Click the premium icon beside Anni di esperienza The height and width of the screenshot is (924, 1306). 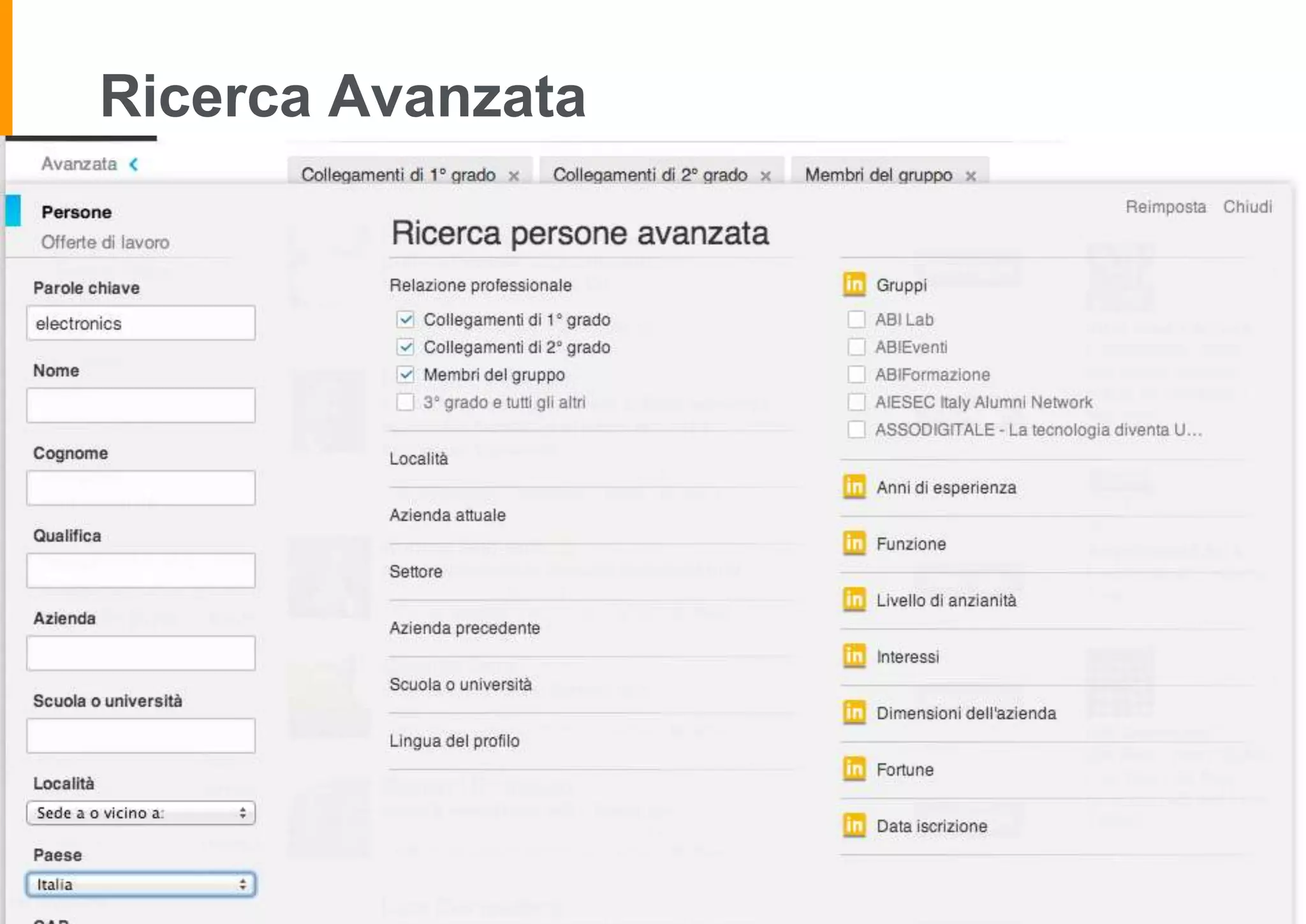pyautogui.click(x=854, y=487)
